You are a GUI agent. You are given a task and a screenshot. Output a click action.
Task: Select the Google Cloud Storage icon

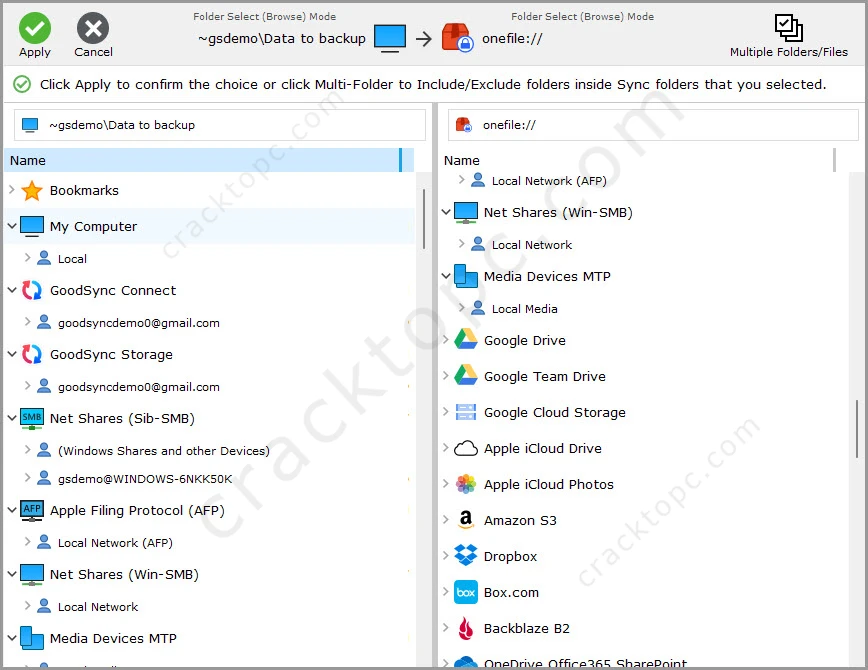464,412
